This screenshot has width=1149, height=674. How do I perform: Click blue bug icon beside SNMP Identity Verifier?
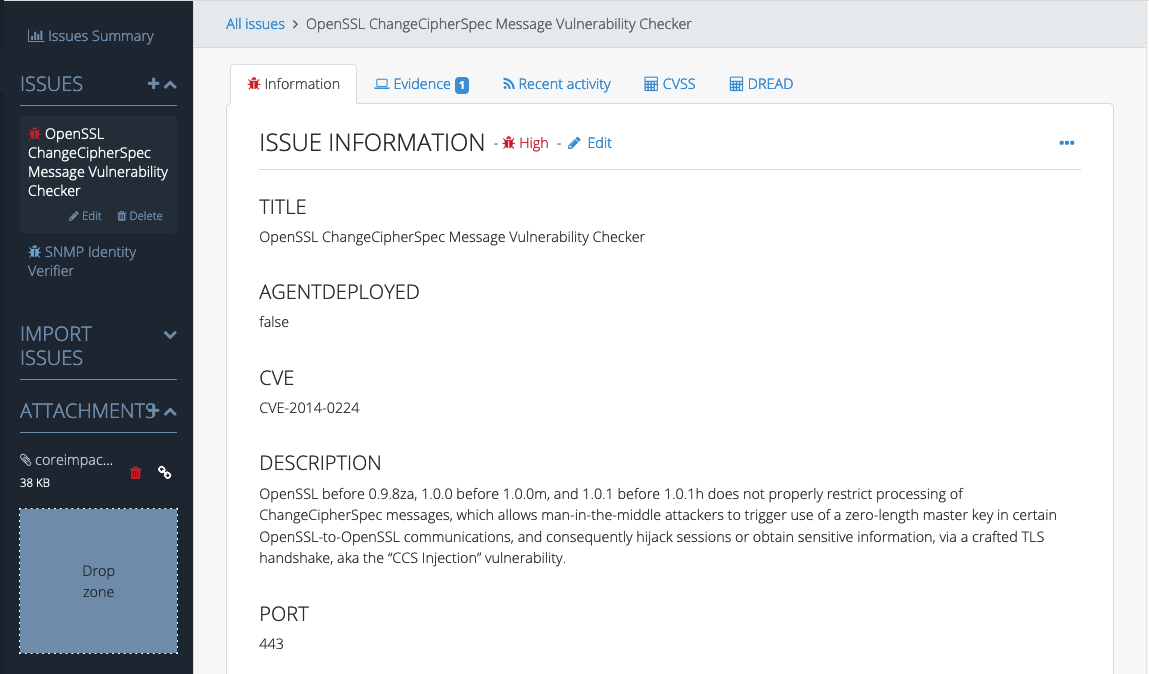click(x=34, y=252)
